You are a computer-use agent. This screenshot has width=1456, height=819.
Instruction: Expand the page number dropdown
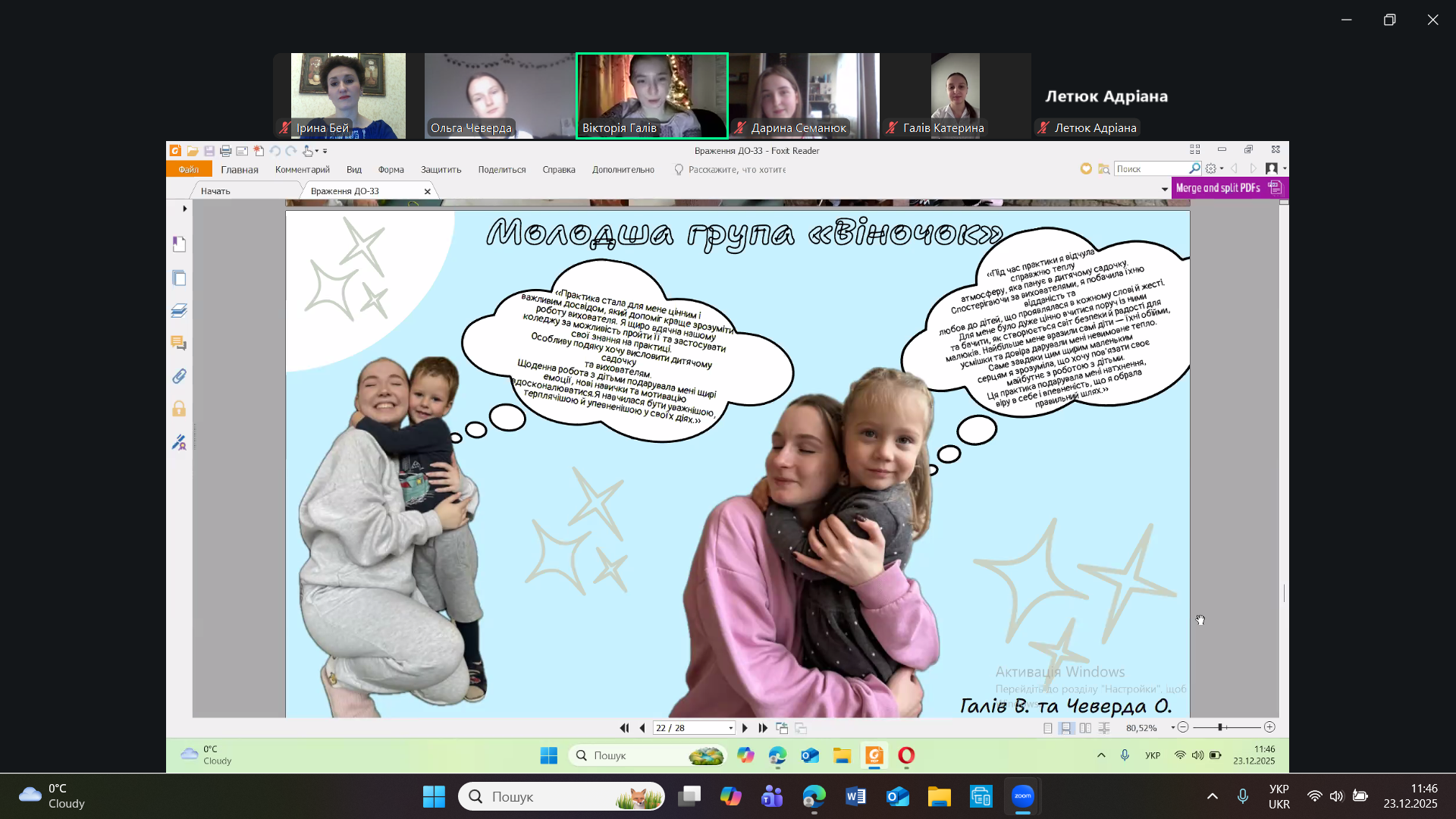(731, 728)
